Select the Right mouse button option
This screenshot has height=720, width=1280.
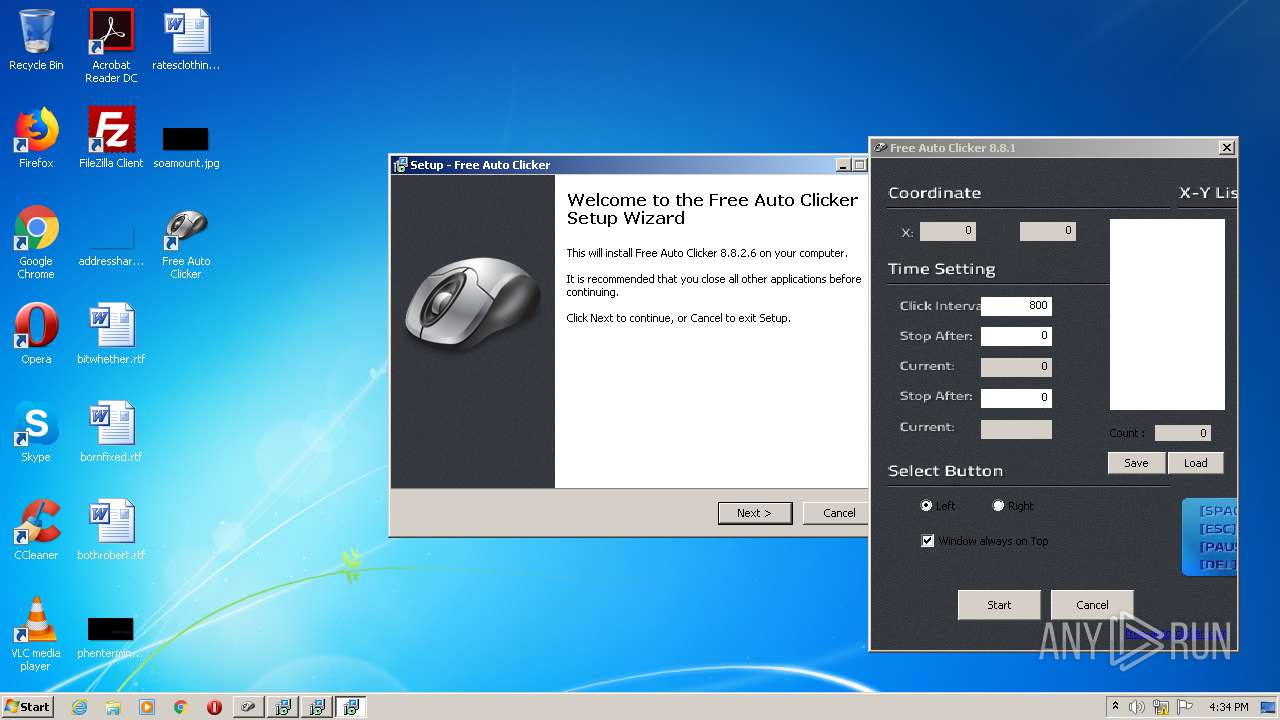(998, 506)
